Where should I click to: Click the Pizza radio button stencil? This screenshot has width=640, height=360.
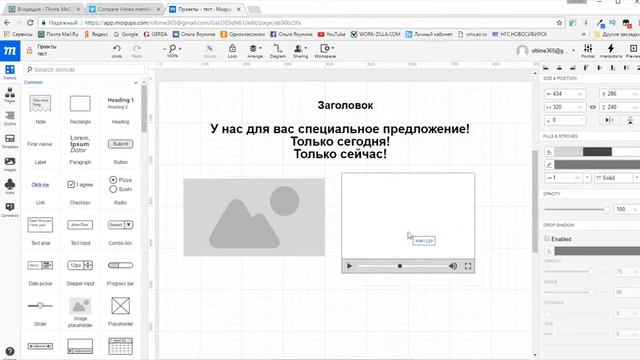pyautogui.click(x=120, y=180)
